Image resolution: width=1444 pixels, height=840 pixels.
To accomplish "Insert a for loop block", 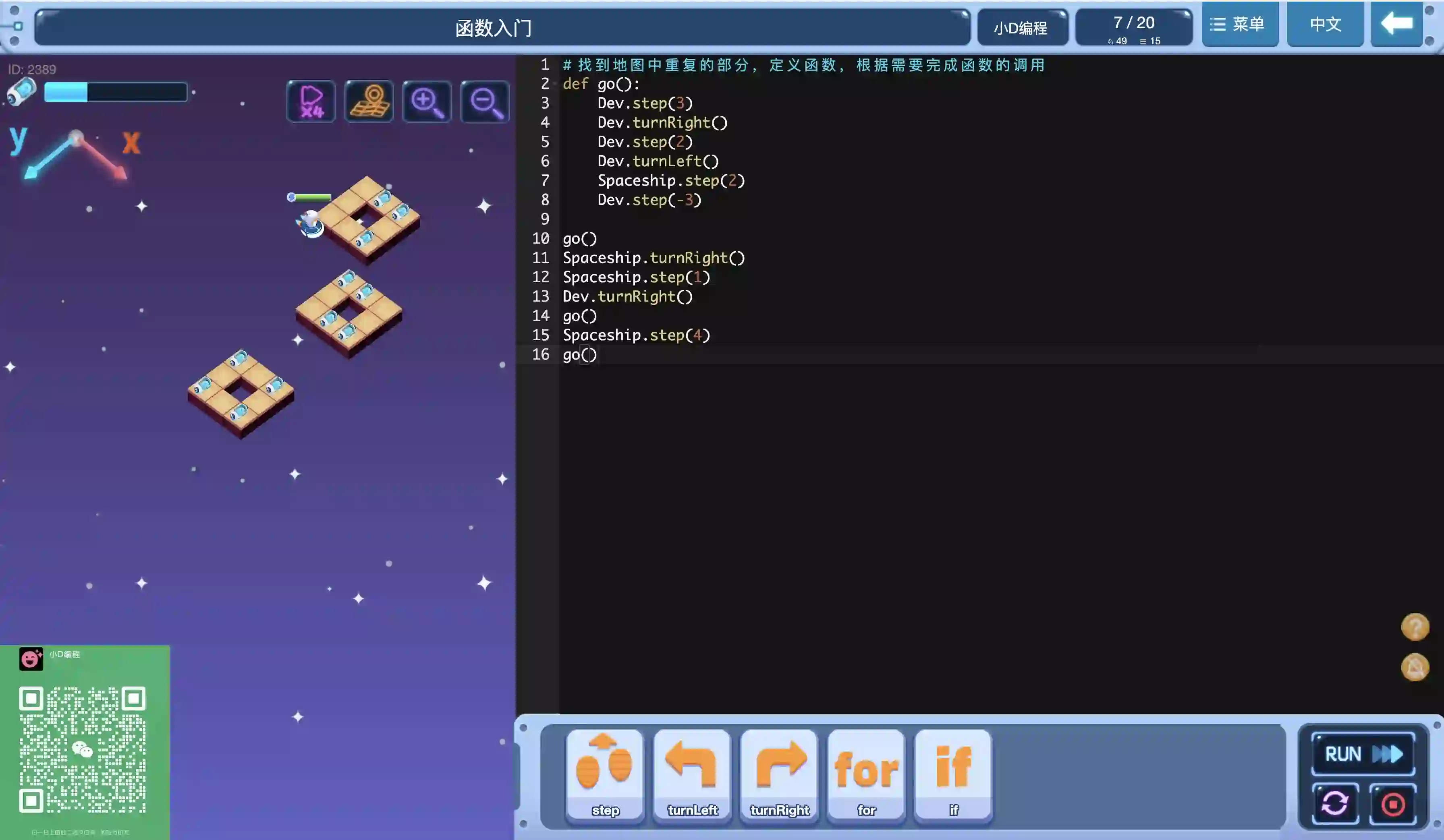I will tap(866, 773).
